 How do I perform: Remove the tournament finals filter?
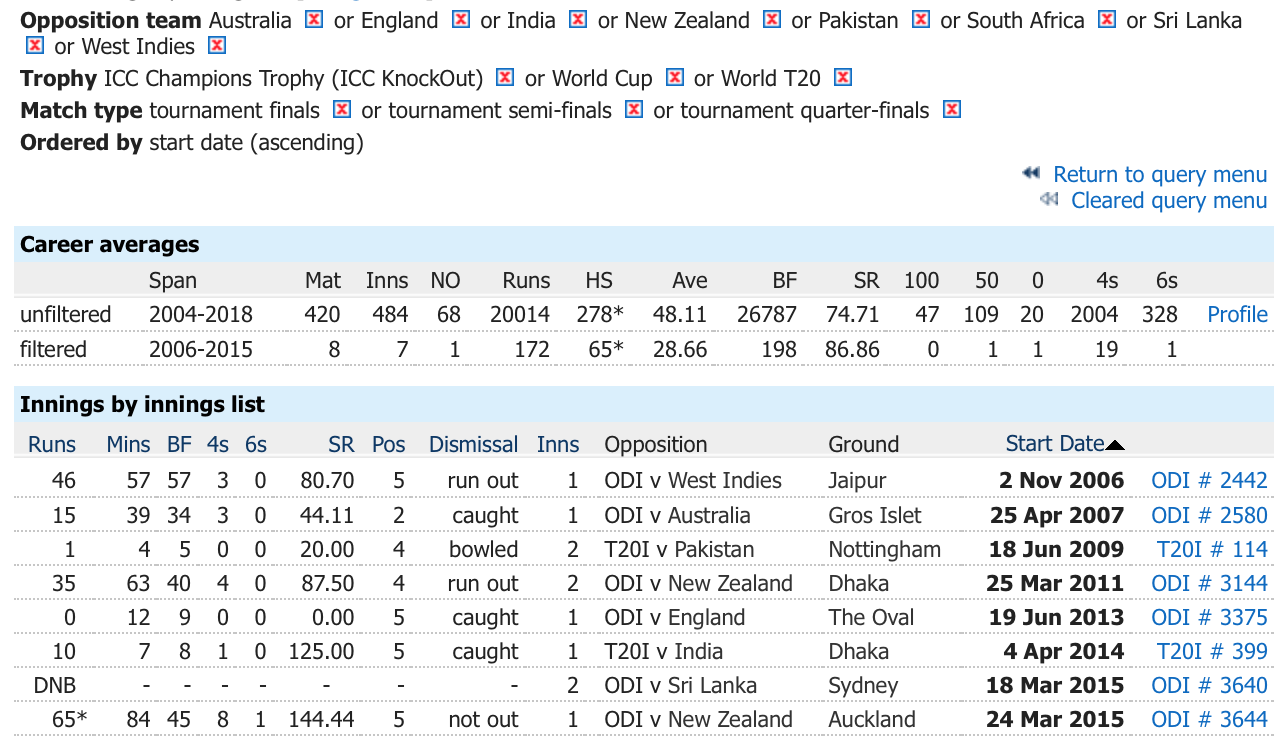click(342, 110)
